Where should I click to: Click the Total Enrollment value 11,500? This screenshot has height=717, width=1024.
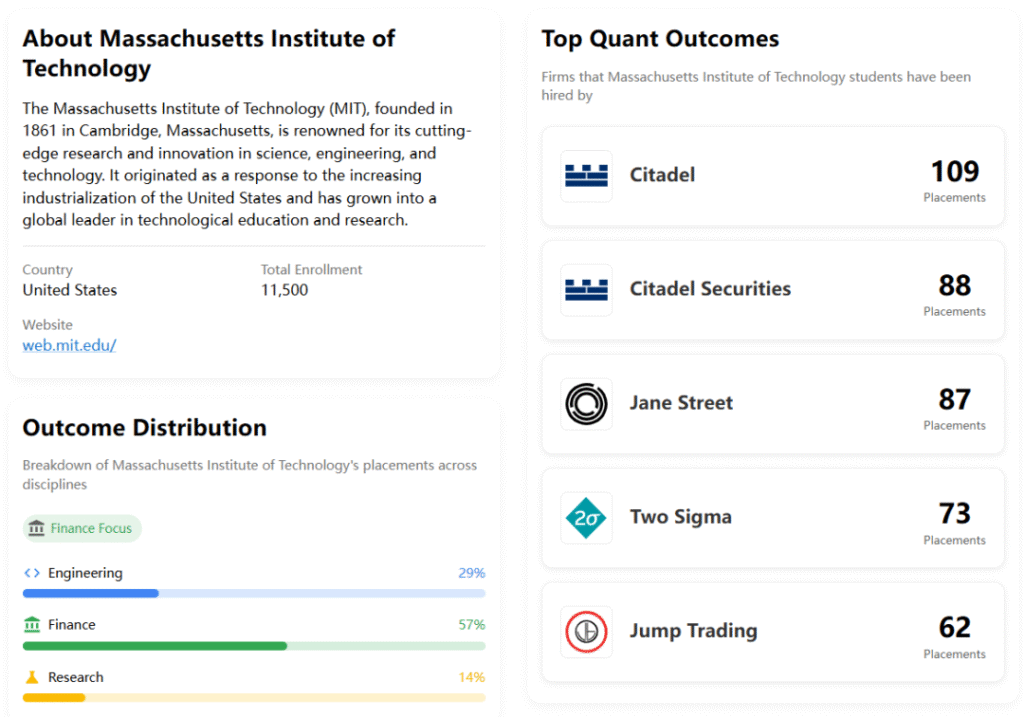(x=284, y=290)
